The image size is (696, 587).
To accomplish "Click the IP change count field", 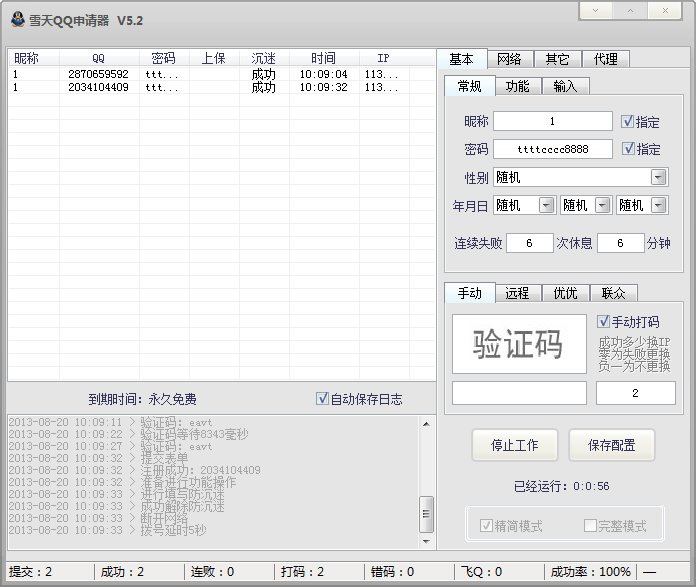I will coord(636,393).
